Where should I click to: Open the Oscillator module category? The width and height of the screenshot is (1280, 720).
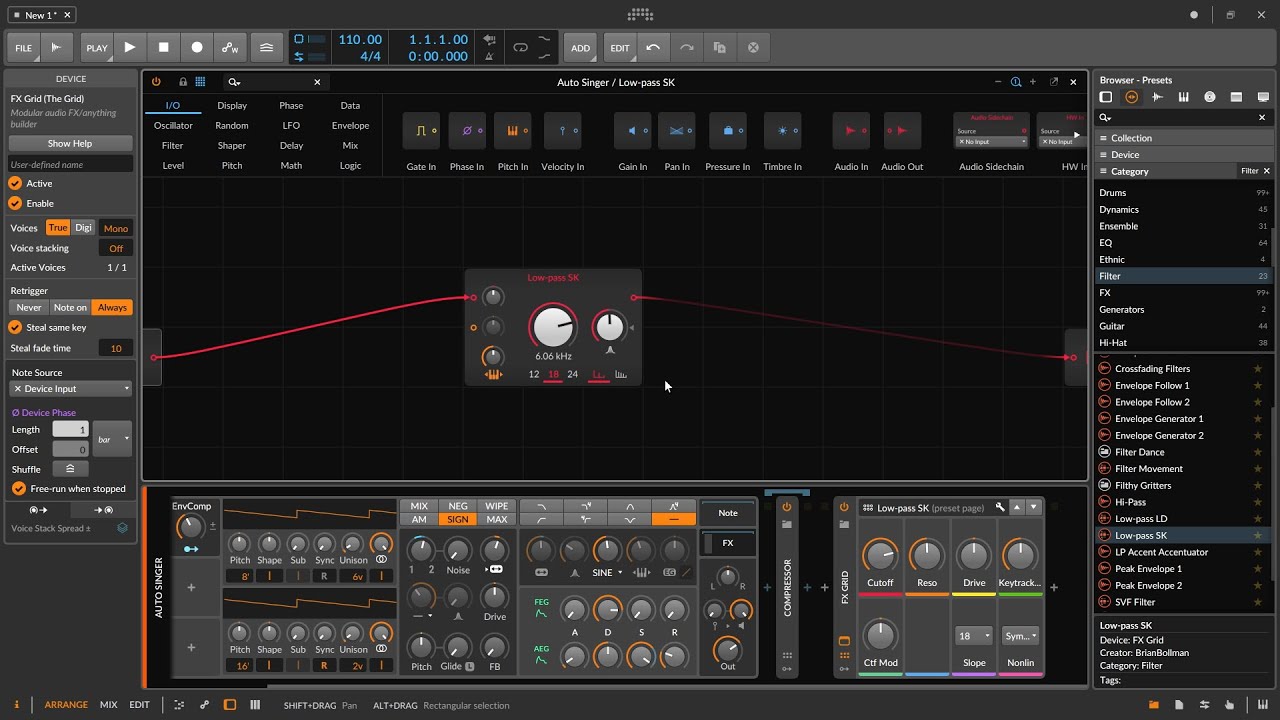coord(173,125)
